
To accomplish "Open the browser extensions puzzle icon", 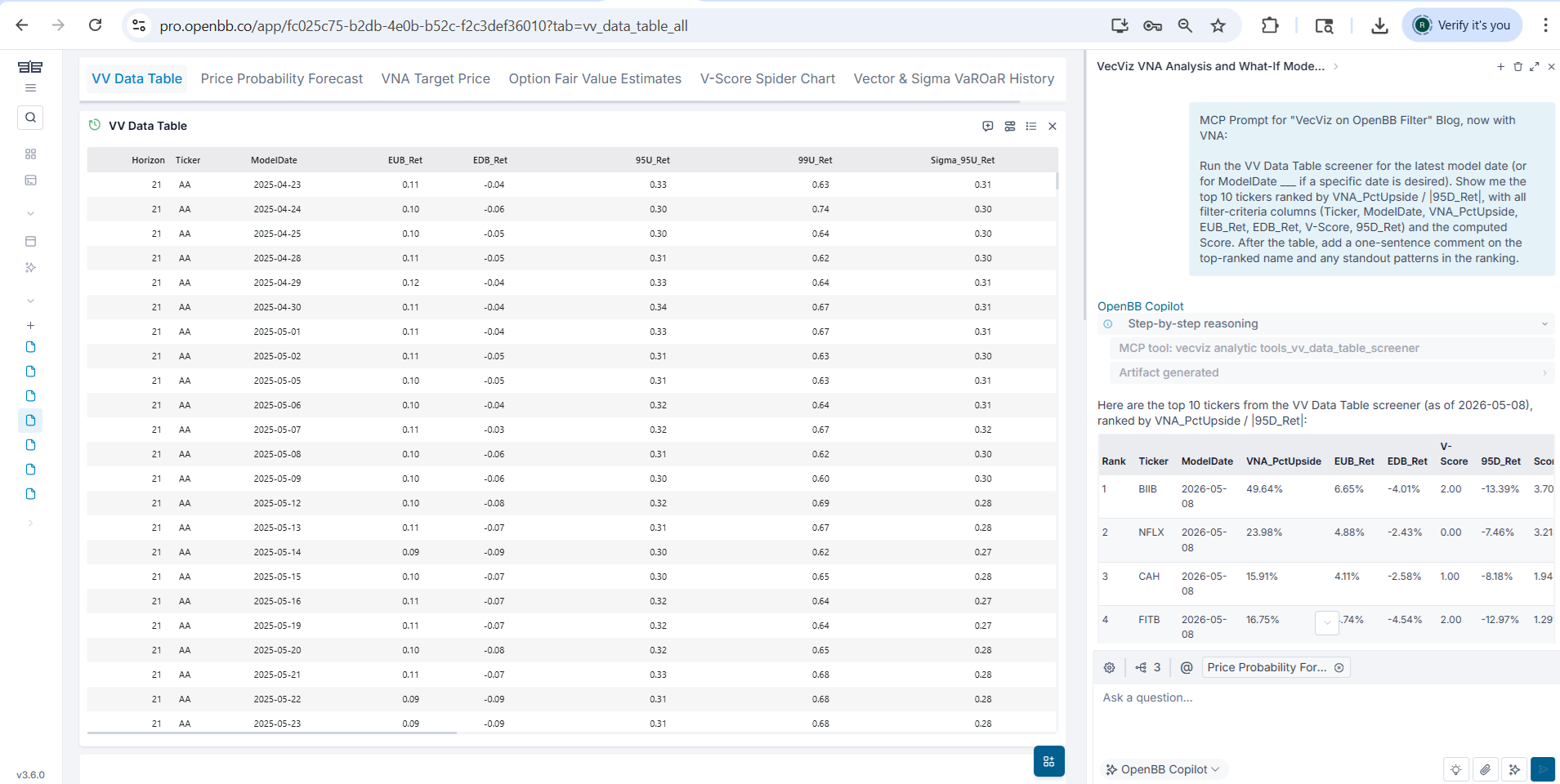I will 1270,25.
